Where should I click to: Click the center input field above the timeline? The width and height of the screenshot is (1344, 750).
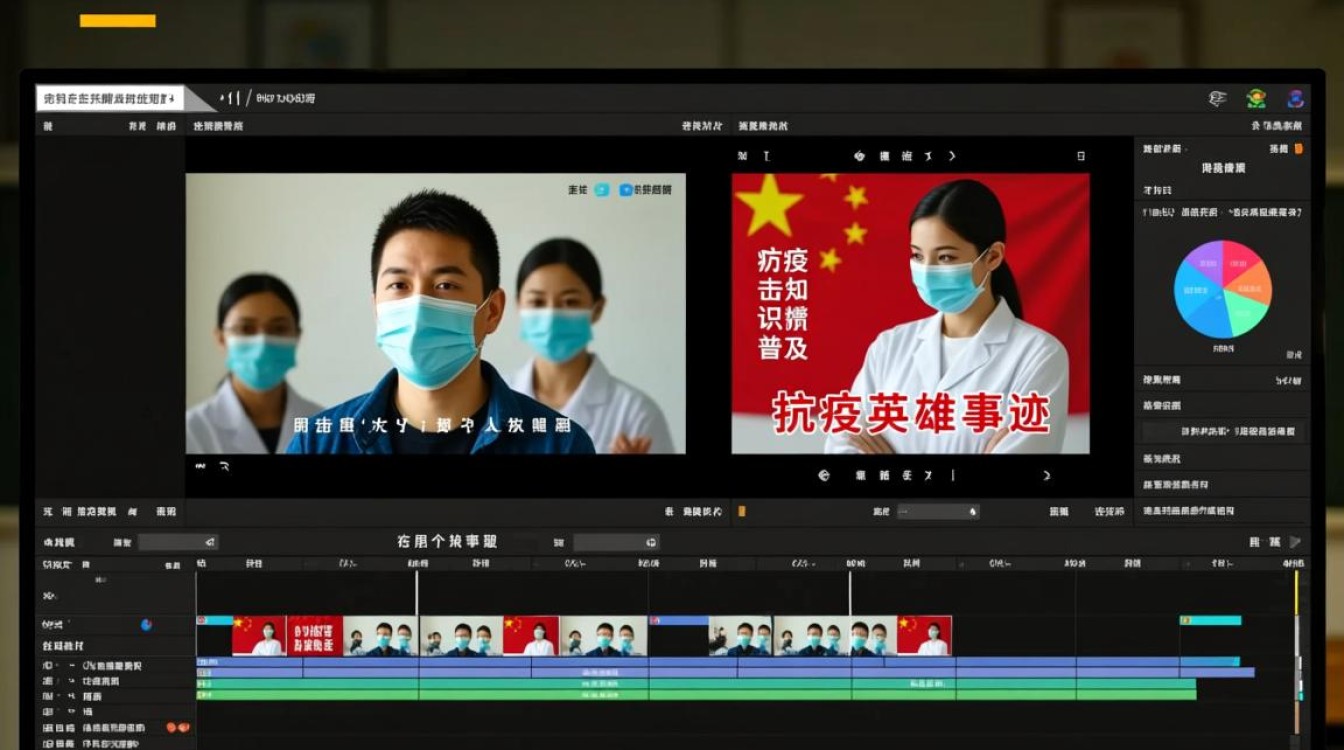coord(616,542)
